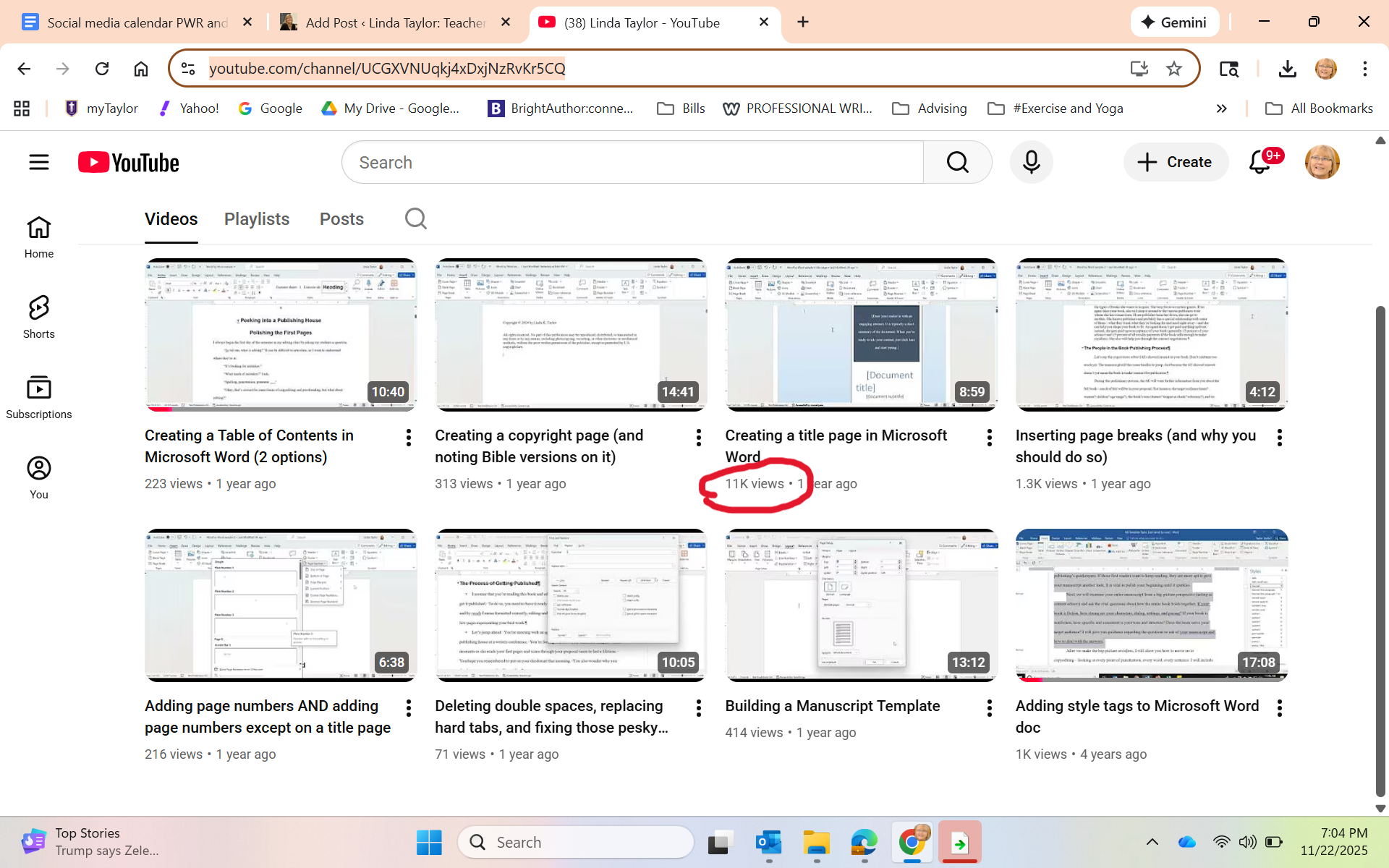The image size is (1389, 868).
Task: Open options menu for Building a Manuscript Template
Action: [989, 708]
